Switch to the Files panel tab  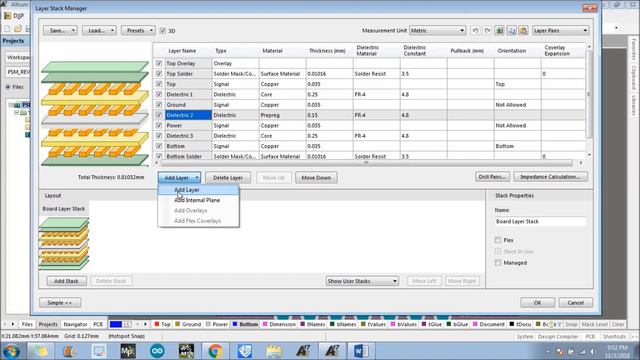27,324
